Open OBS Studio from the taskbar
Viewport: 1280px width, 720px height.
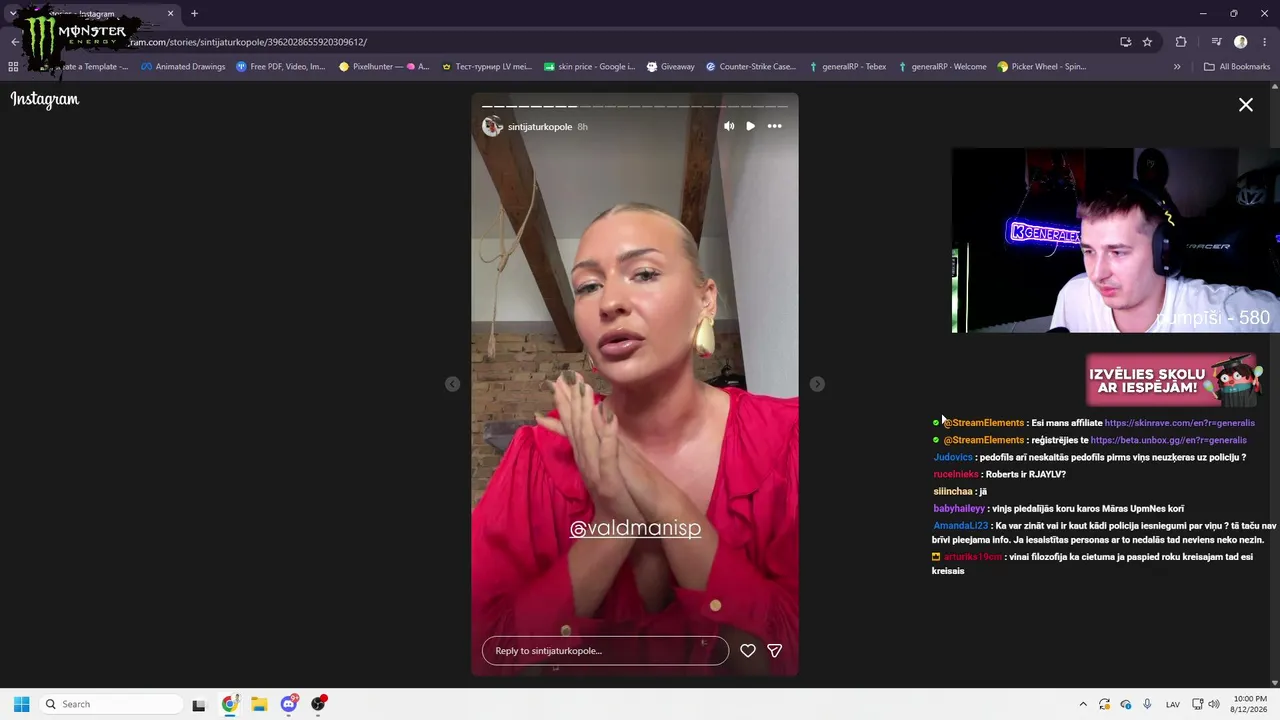(319, 704)
